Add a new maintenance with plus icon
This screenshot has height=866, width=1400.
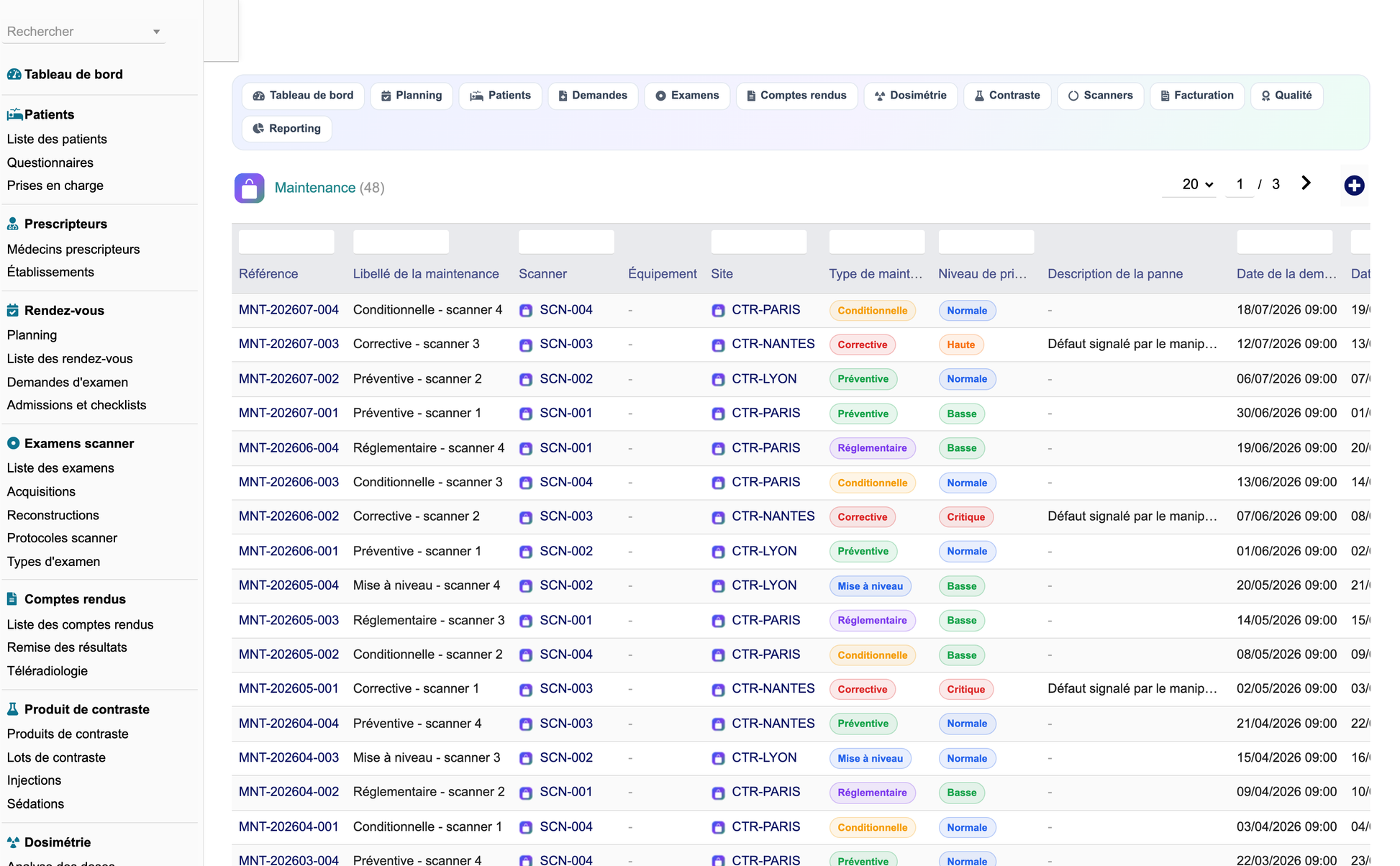[1354, 186]
